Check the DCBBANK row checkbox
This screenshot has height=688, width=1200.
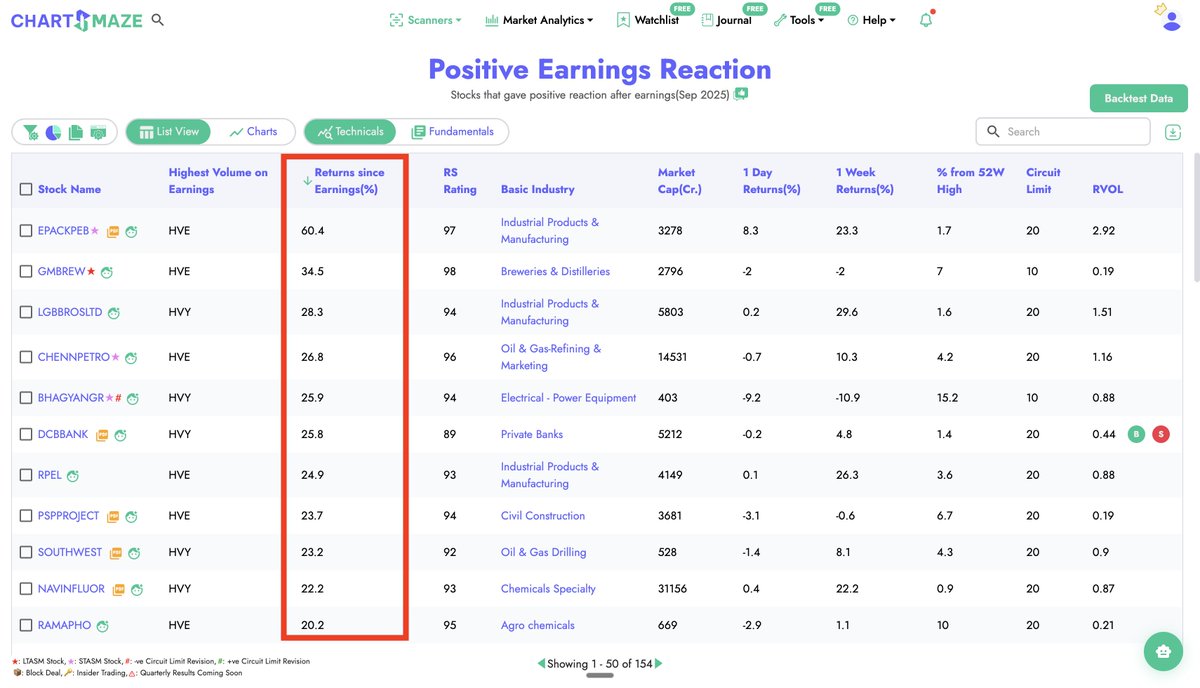click(26, 435)
